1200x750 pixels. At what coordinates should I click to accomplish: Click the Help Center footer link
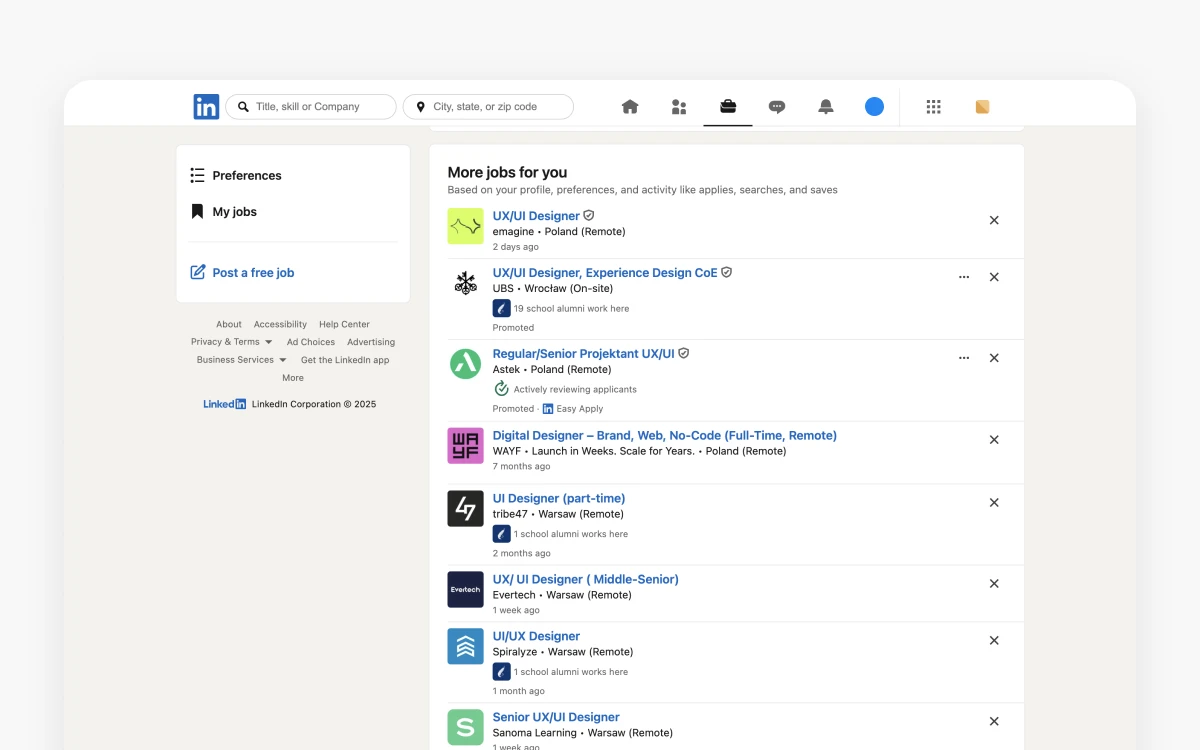(x=344, y=324)
